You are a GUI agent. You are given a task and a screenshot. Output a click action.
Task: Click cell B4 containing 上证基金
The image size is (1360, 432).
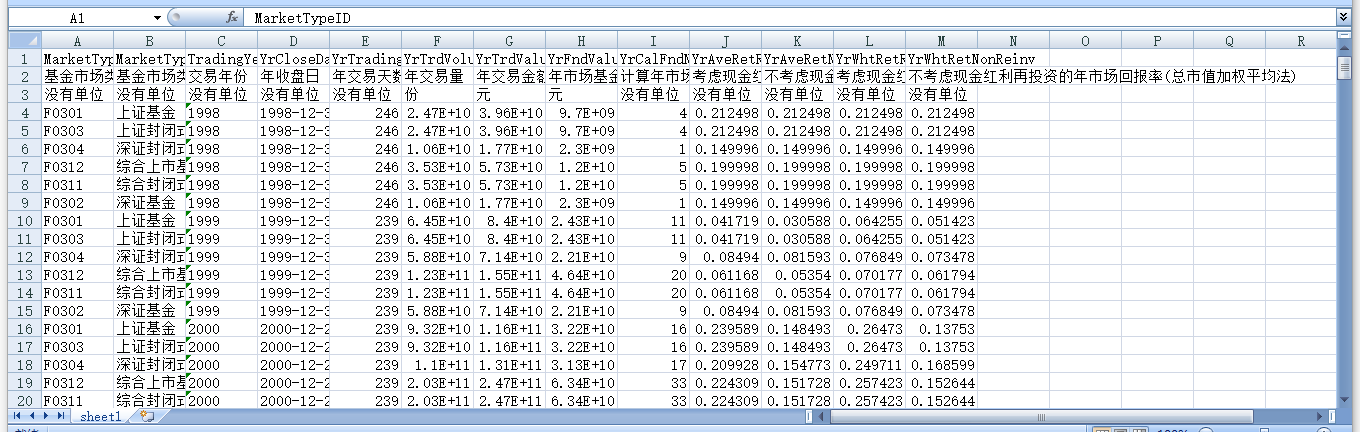click(x=149, y=113)
